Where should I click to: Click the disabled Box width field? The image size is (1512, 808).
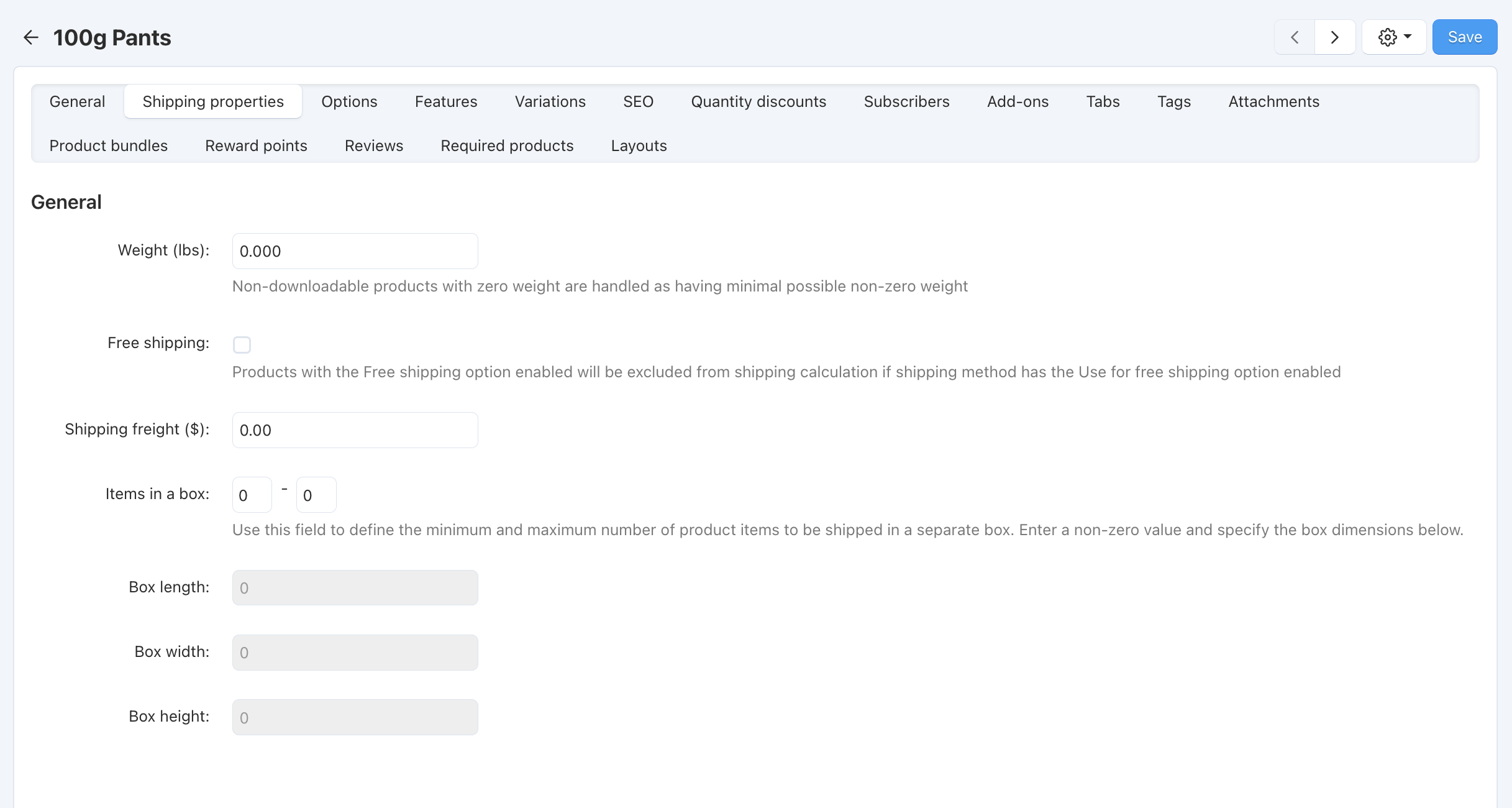pos(355,653)
